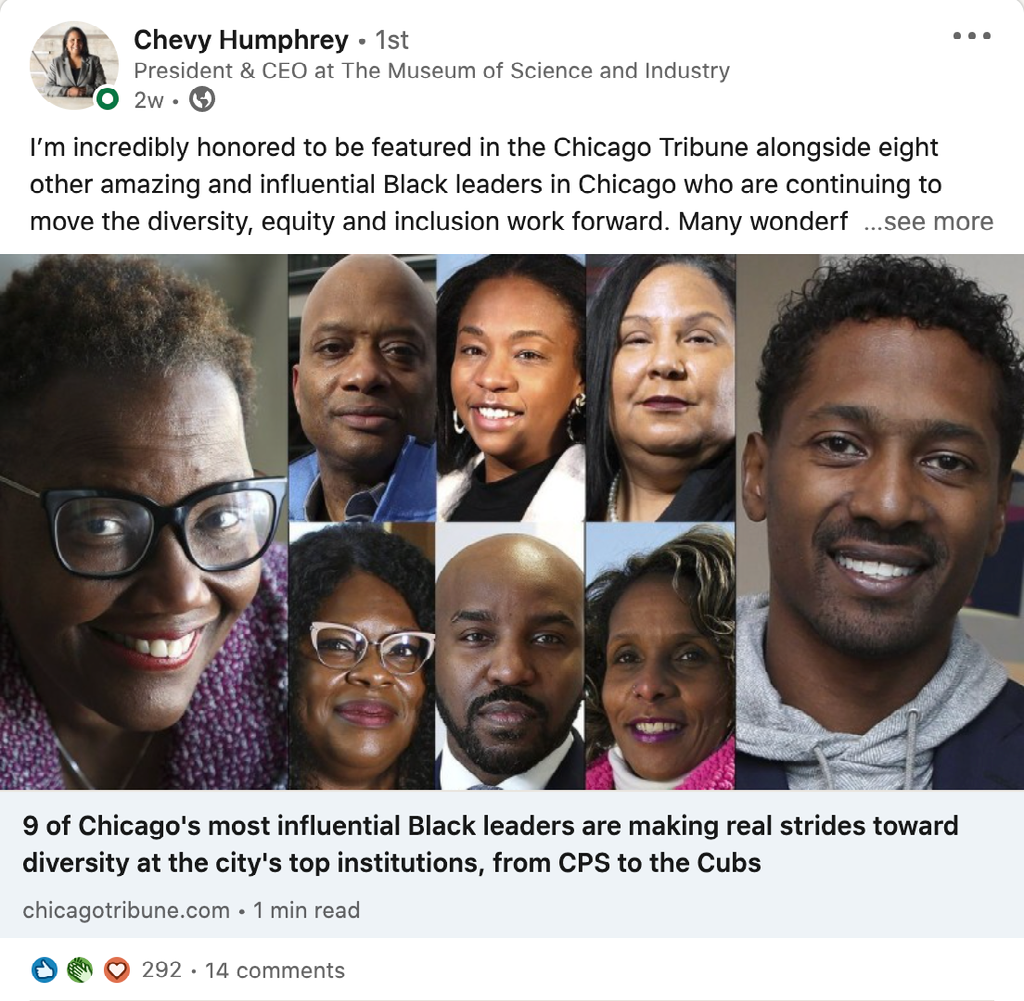Image resolution: width=1024 pixels, height=1001 pixels.
Task: Open the chicagotribune.com source link
Action: 126,910
